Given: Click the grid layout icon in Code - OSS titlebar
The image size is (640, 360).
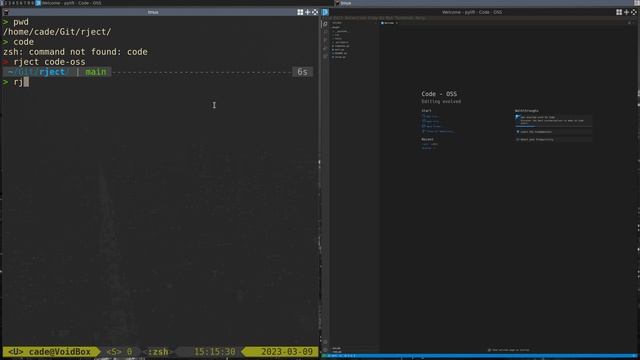Looking at the screenshot, I should pyautogui.click(x=619, y=12).
